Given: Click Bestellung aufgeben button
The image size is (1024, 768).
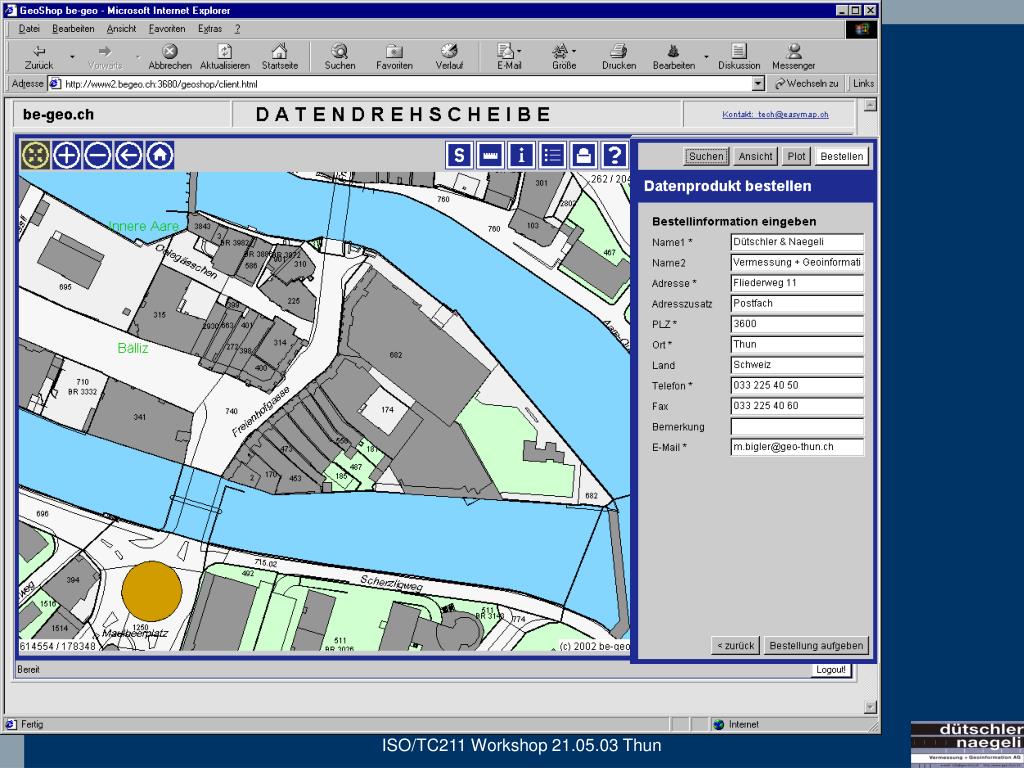Looking at the screenshot, I should pyautogui.click(x=816, y=645).
